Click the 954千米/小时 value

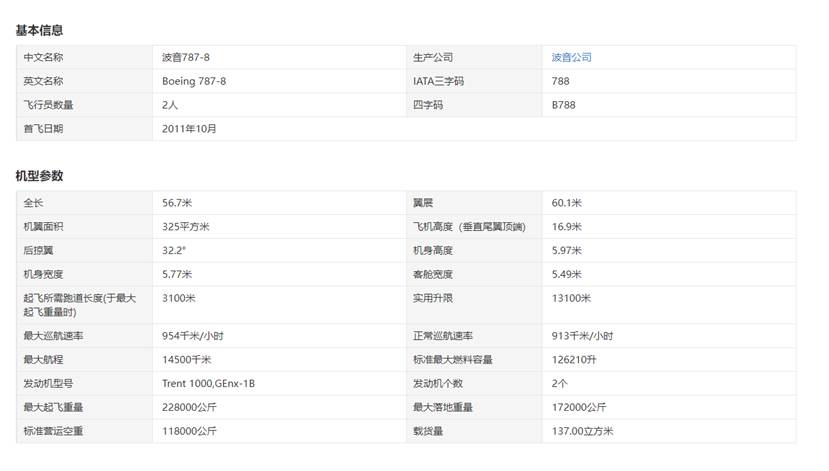coord(193,336)
